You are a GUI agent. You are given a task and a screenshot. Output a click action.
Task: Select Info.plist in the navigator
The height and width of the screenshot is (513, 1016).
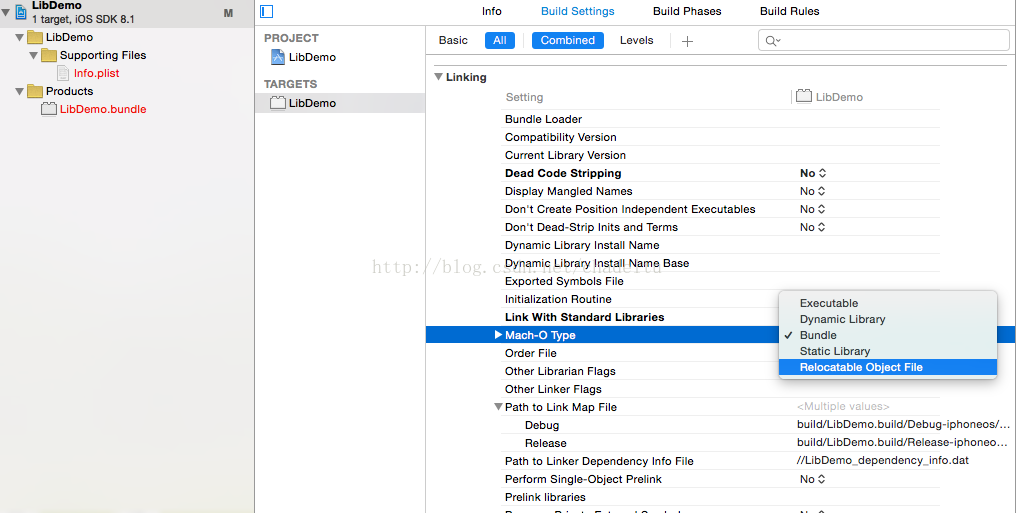[97, 73]
